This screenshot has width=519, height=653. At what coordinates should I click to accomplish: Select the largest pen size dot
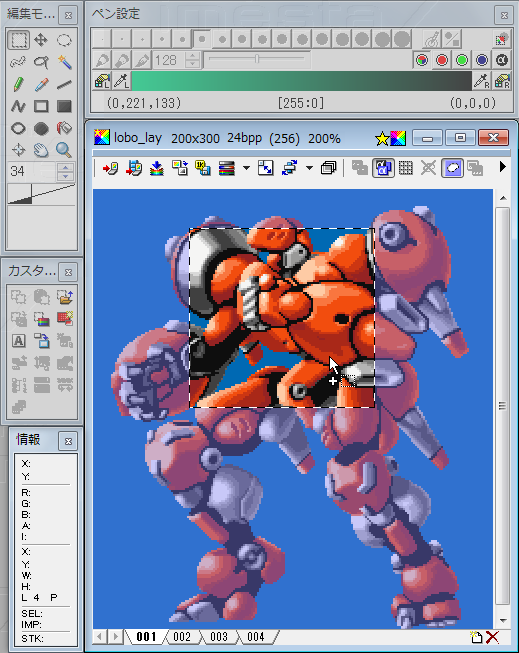pos(402,39)
